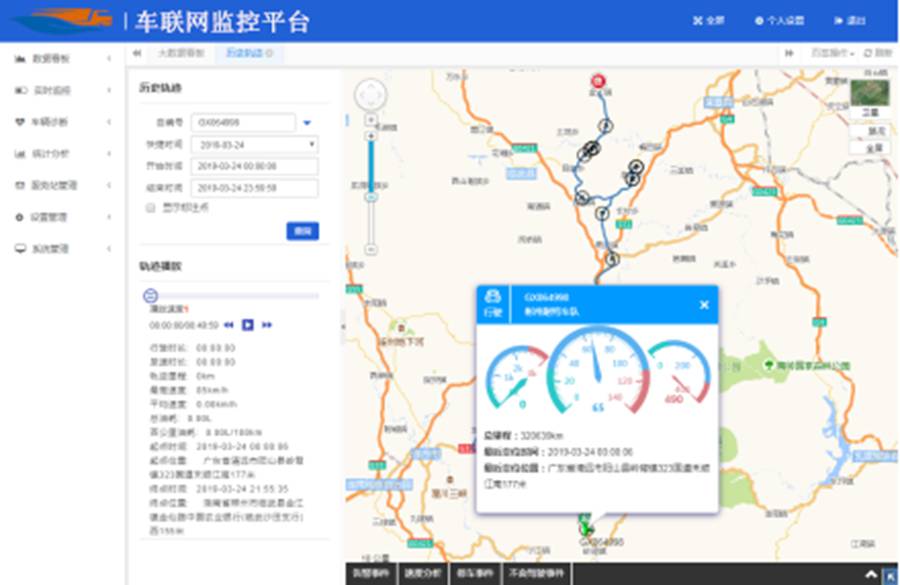Open the 快捷时间 date dropdown
Screen dimensions: 900x585
pos(312,143)
